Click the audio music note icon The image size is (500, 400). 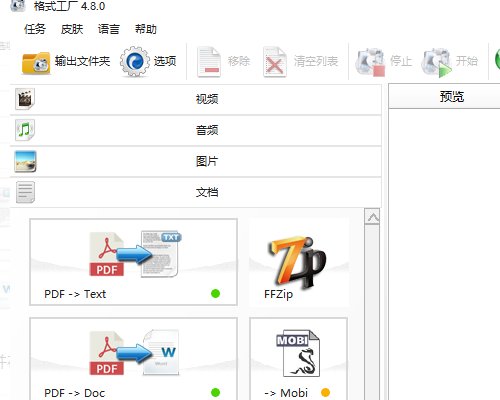coord(25,130)
